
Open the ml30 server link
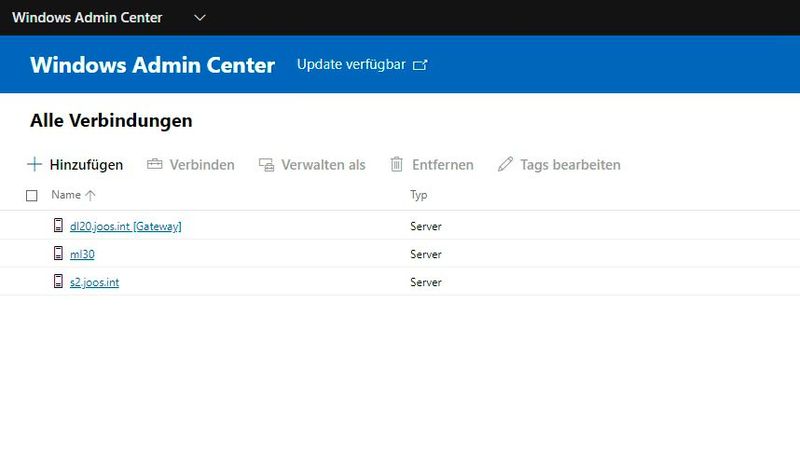click(82, 254)
